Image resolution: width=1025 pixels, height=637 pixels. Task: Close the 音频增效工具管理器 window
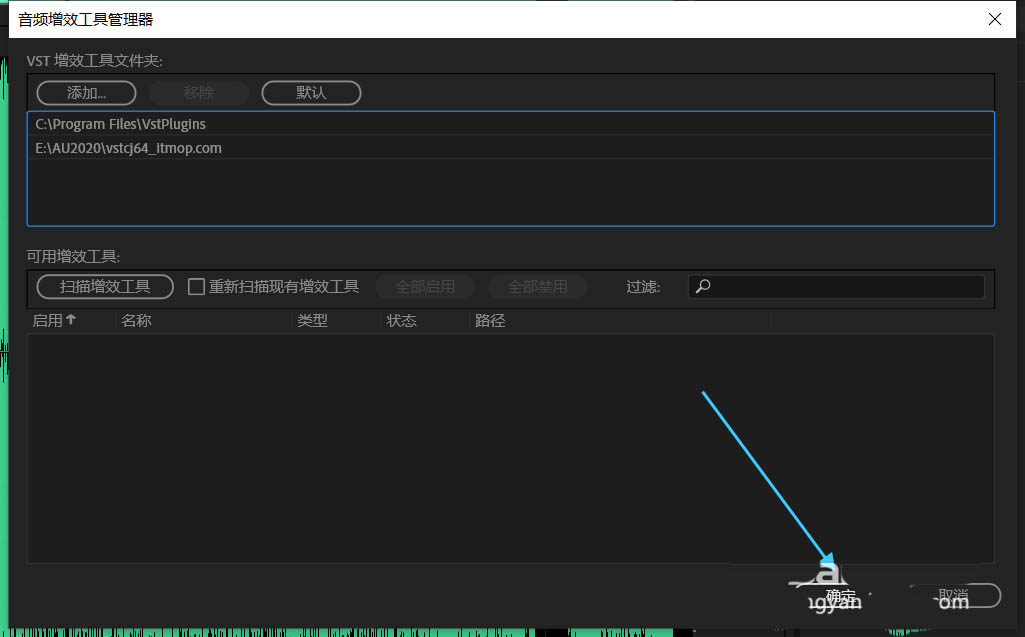pyautogui.click(x=994, y=19)
